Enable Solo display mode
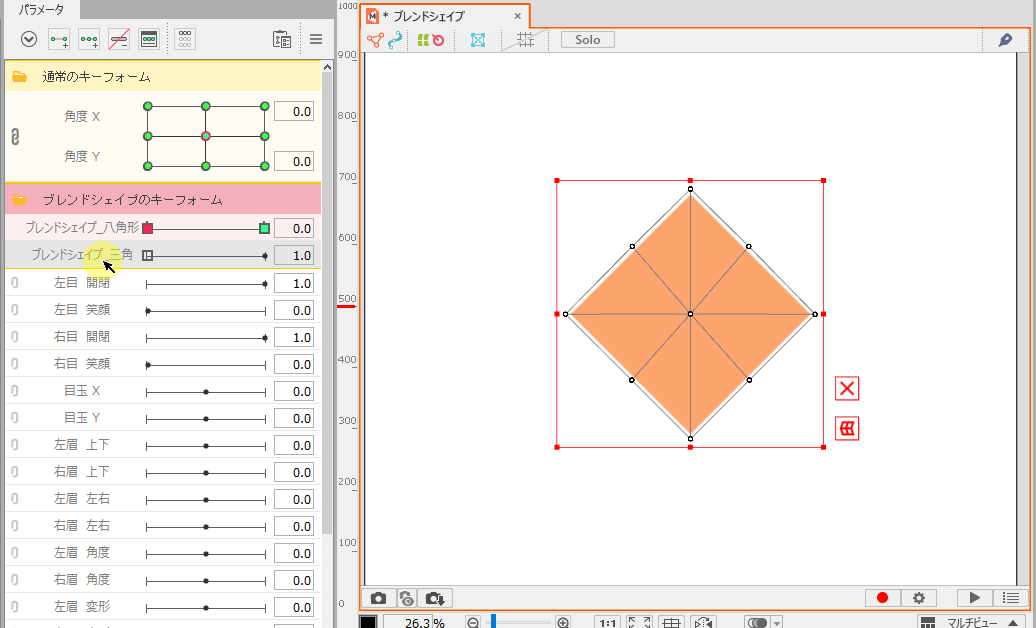This screenshot has width=1036, height=628. 586,39
